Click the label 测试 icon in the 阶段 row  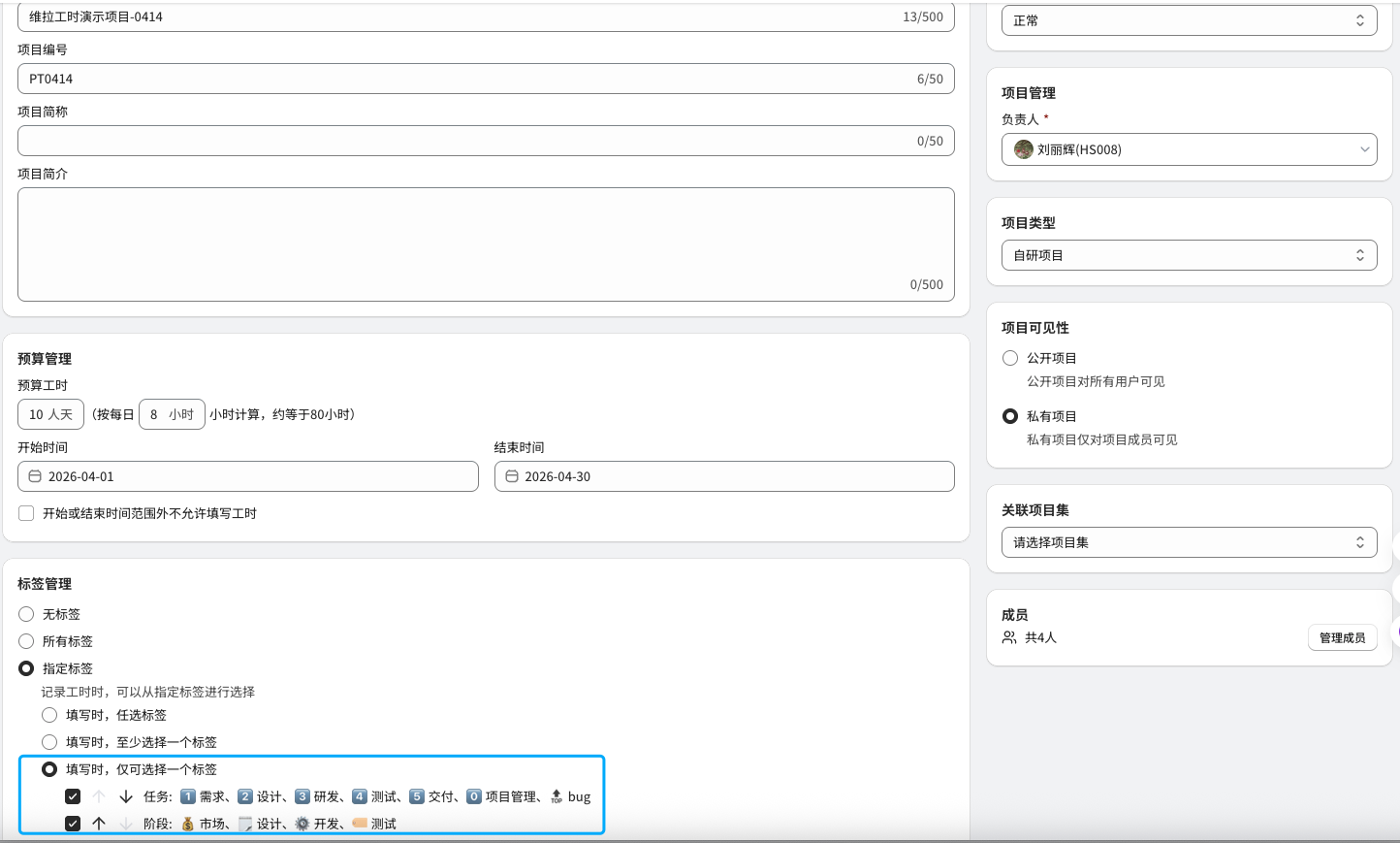coord(360,824)
